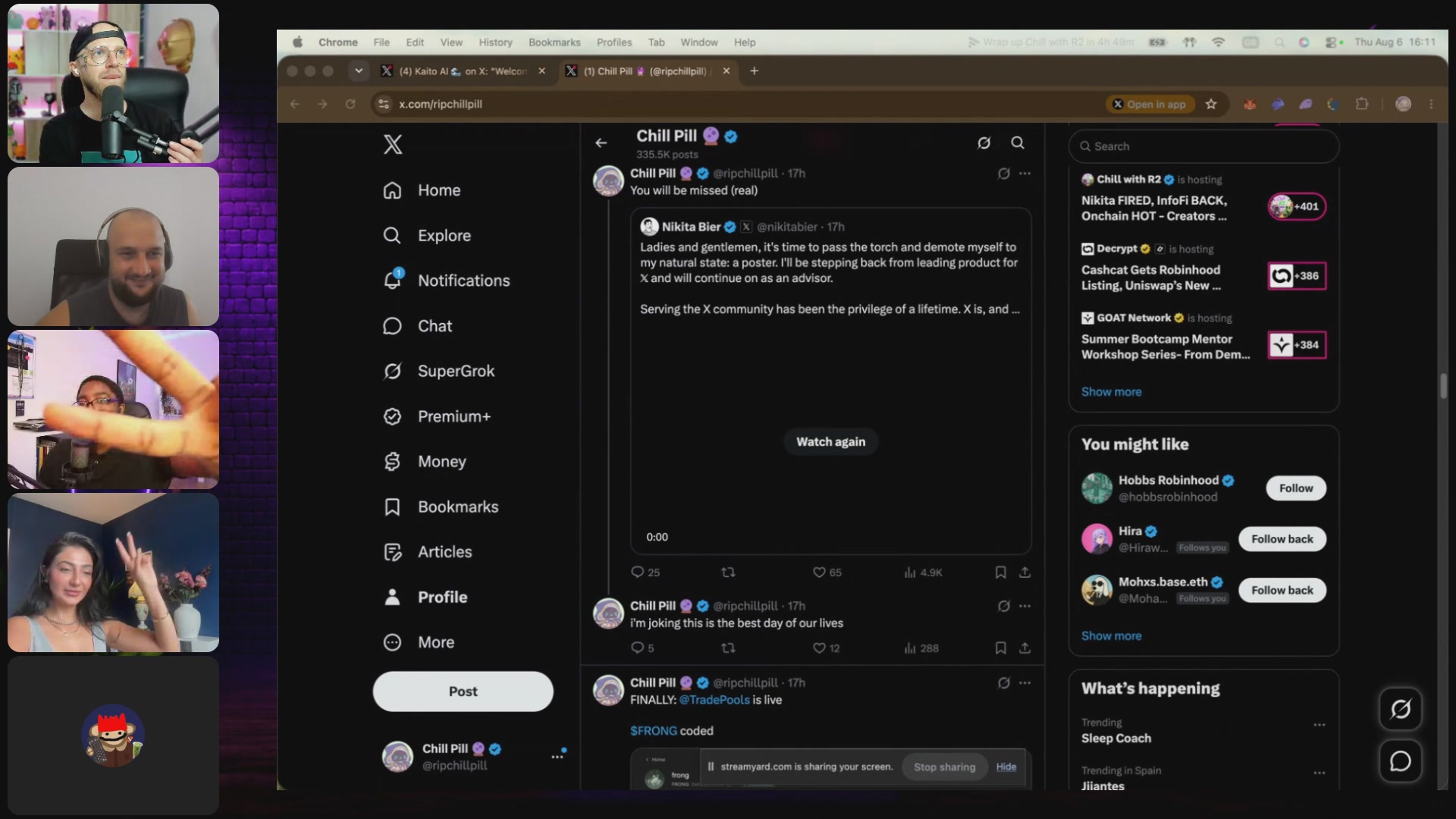Open the View menu
This screenshot has width=1456, height=819.
tap(451, 42)
